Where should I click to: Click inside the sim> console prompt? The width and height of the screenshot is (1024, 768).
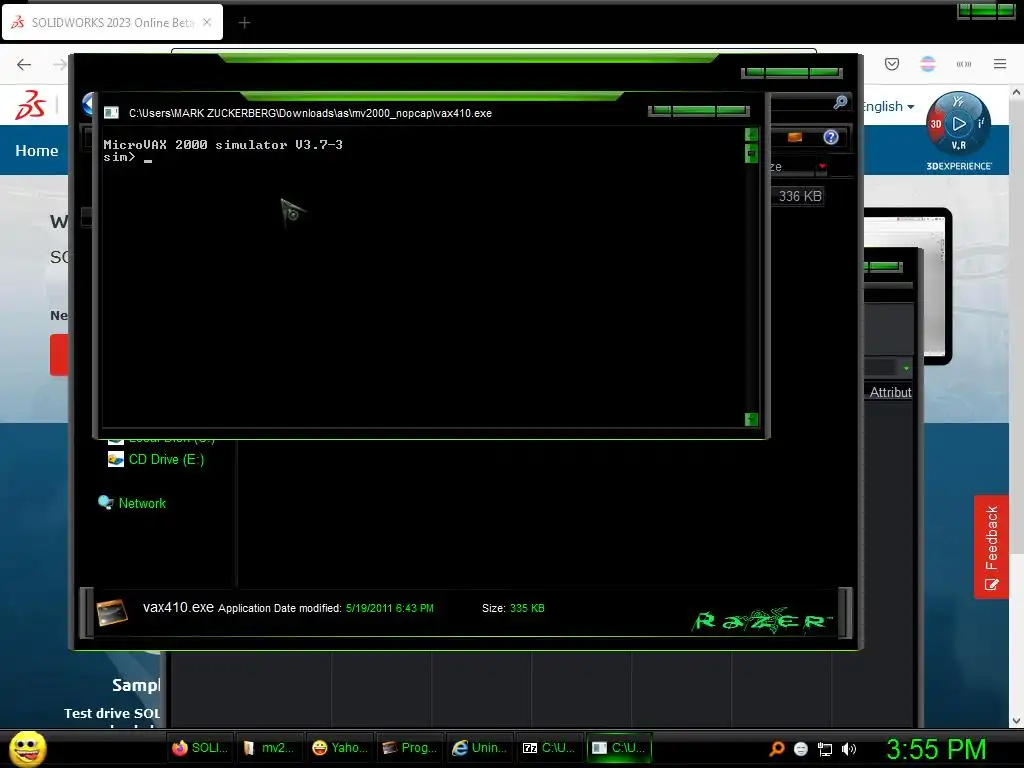coord(148,157)
